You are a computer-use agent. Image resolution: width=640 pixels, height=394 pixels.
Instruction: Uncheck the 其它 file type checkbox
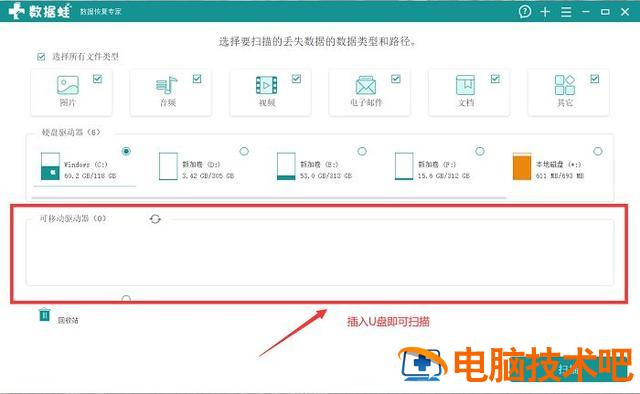(595, 78)
